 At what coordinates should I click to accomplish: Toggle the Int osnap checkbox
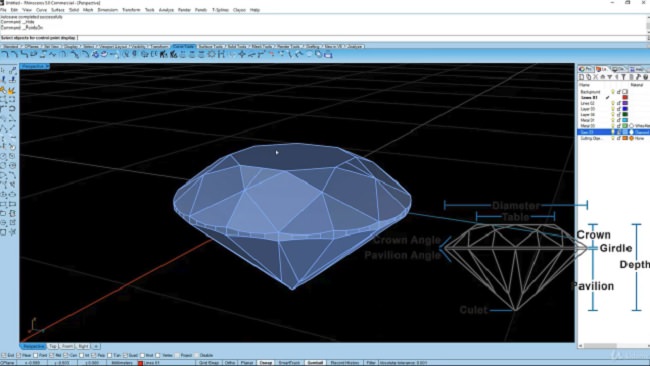click(82, 355)
